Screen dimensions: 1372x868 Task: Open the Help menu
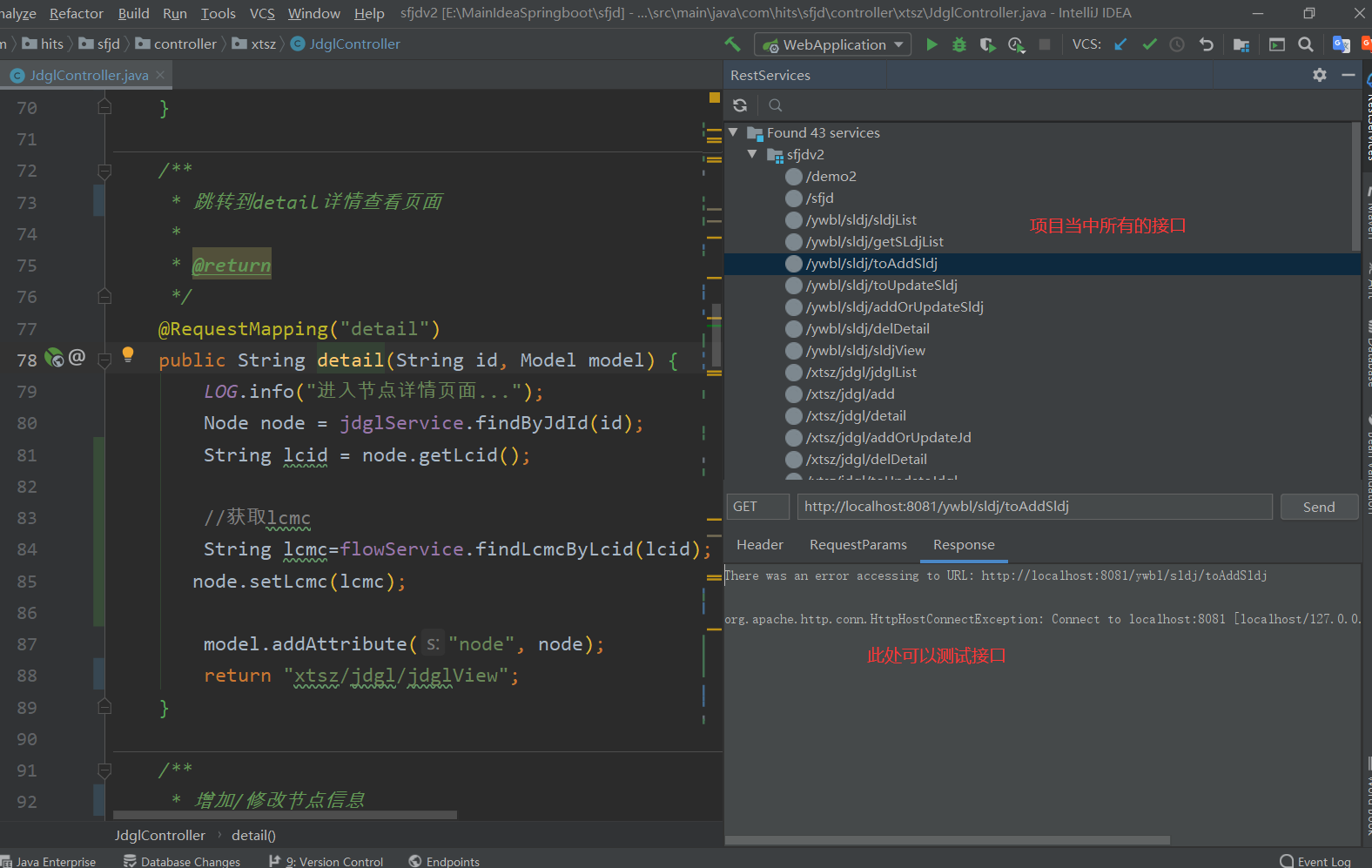coord(369,13)
